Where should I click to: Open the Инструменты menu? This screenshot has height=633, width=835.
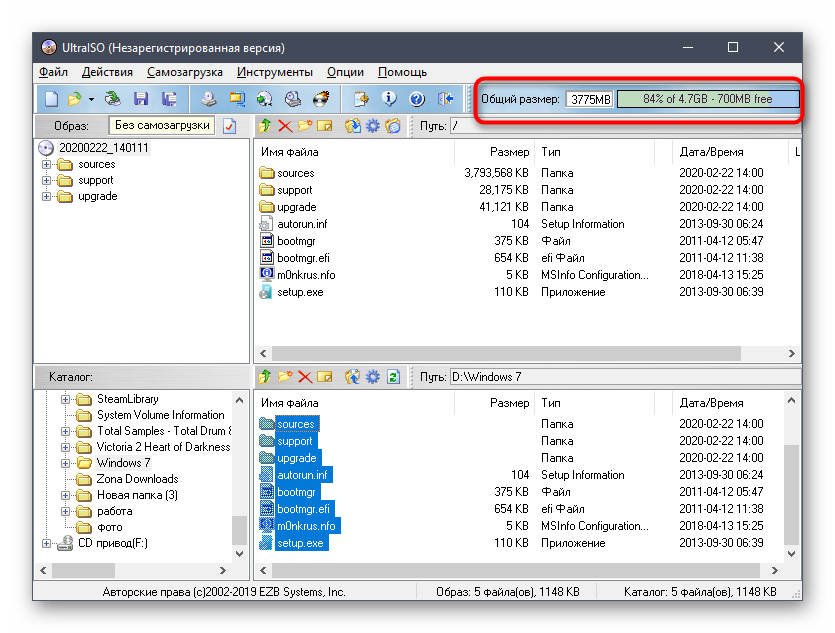click(x=274, y=72)
